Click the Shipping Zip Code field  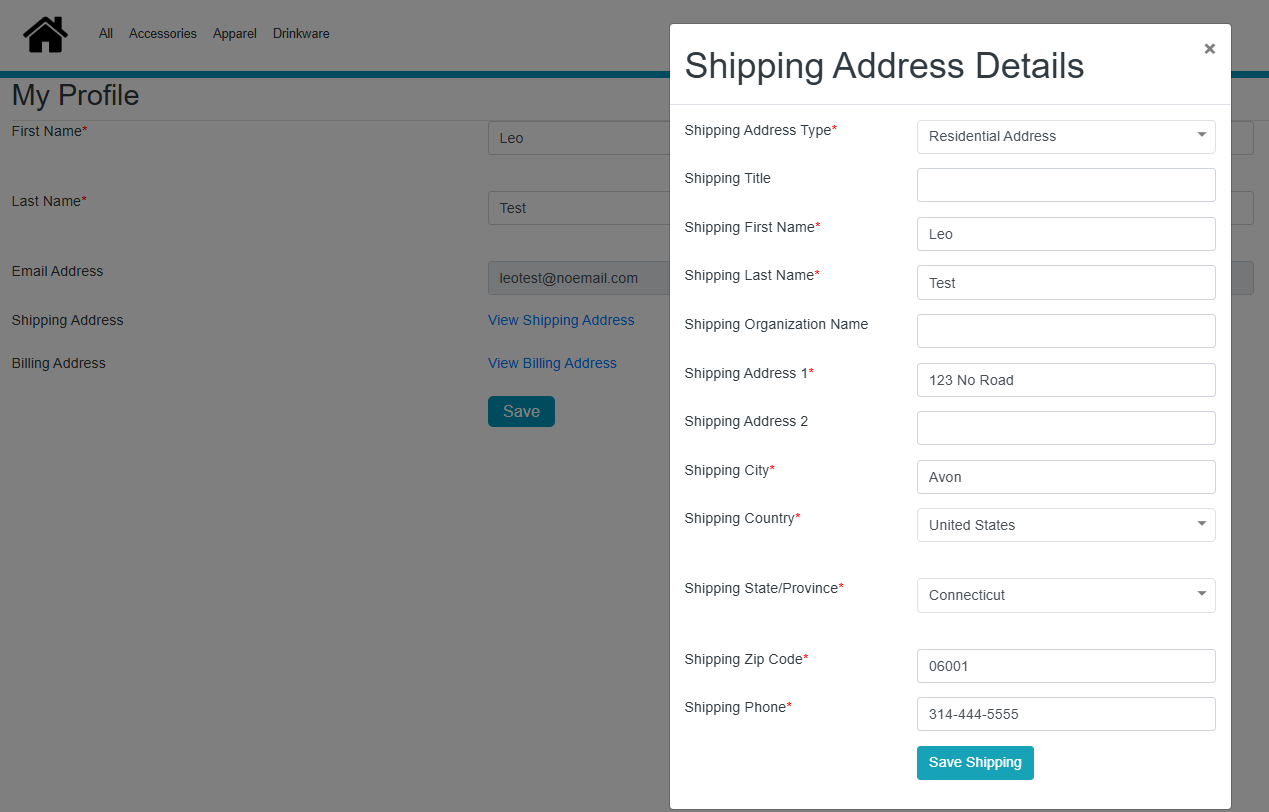point(1065,666)
